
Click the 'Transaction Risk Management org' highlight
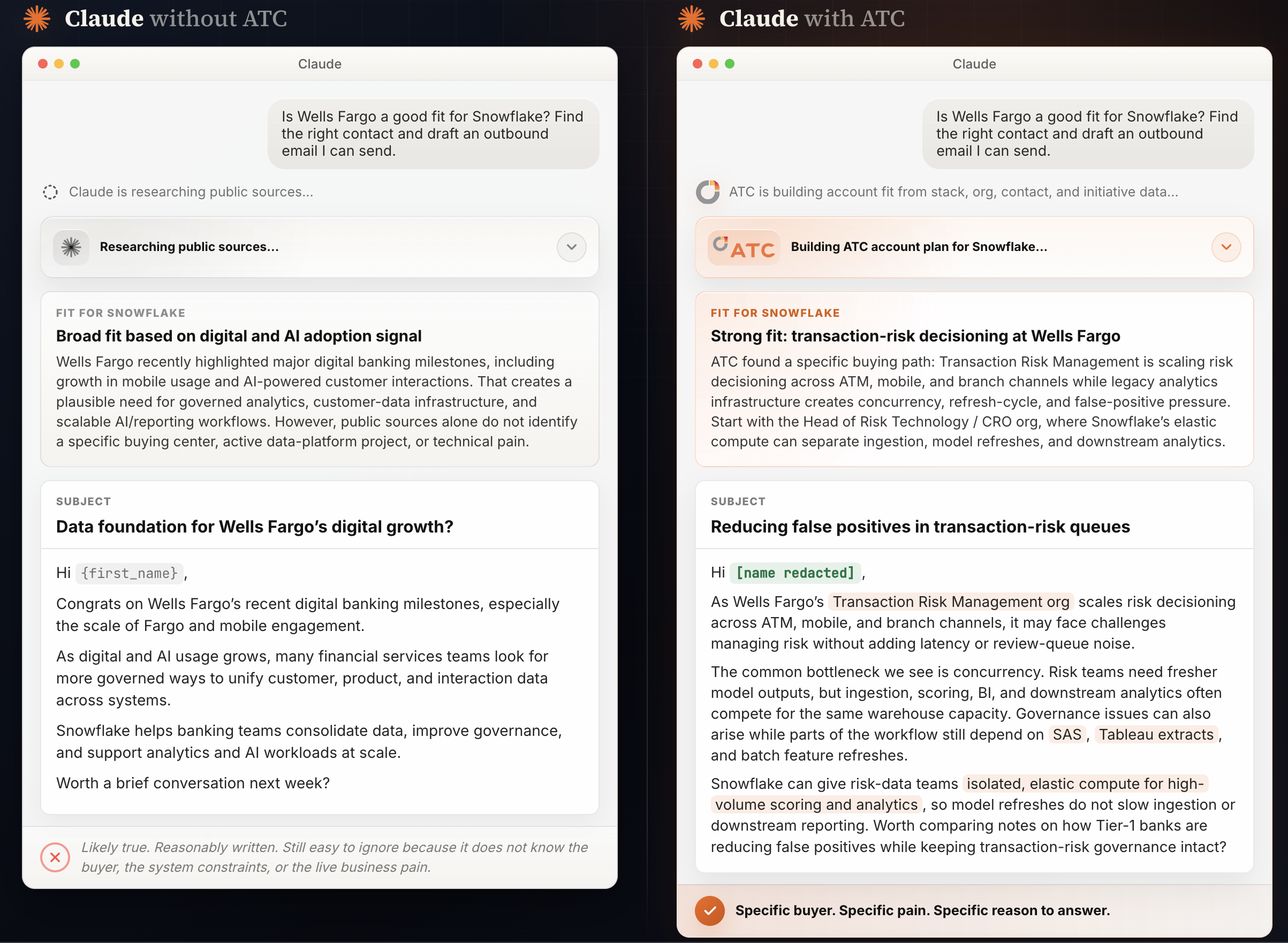tap(951, 602)
